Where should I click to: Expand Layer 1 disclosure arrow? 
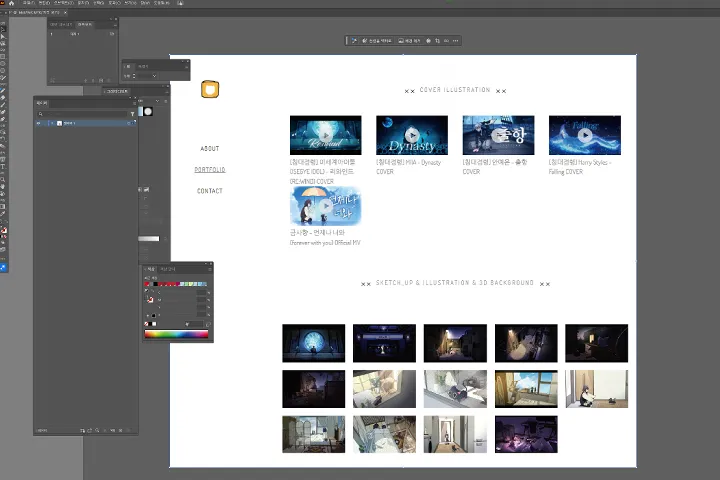[52, 123]
